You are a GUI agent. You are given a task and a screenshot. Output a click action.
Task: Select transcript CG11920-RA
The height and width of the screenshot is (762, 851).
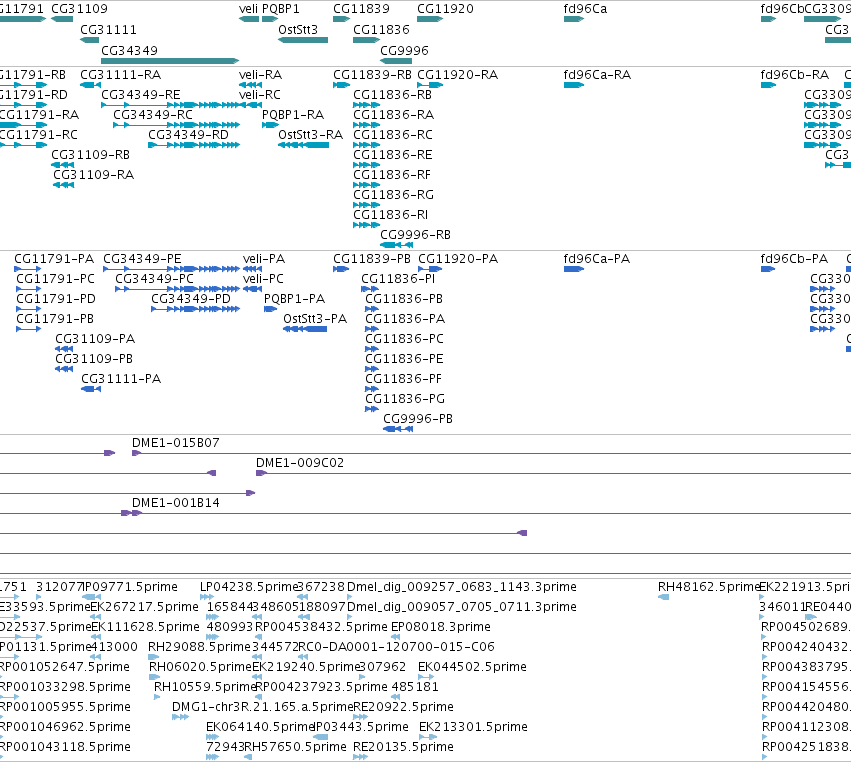pos(458,74)
